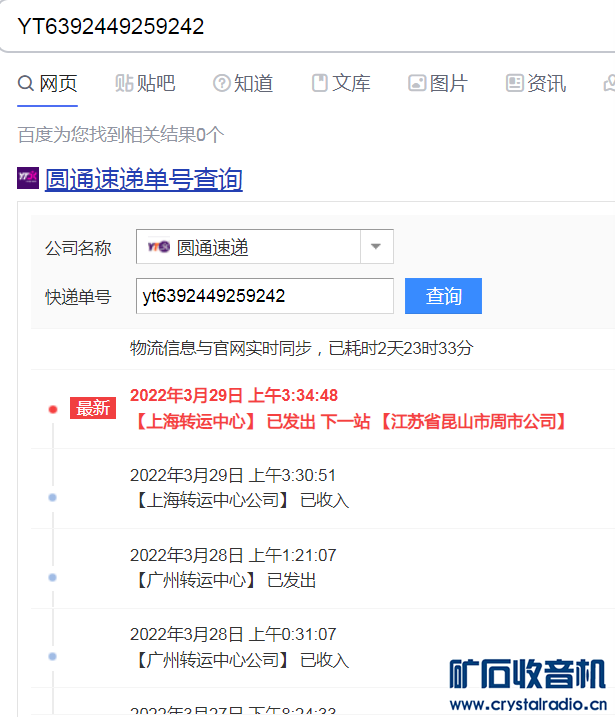This screenshot has width=615, height=717.
Task: Click the tracking number input field
Action: coord(265,296)
